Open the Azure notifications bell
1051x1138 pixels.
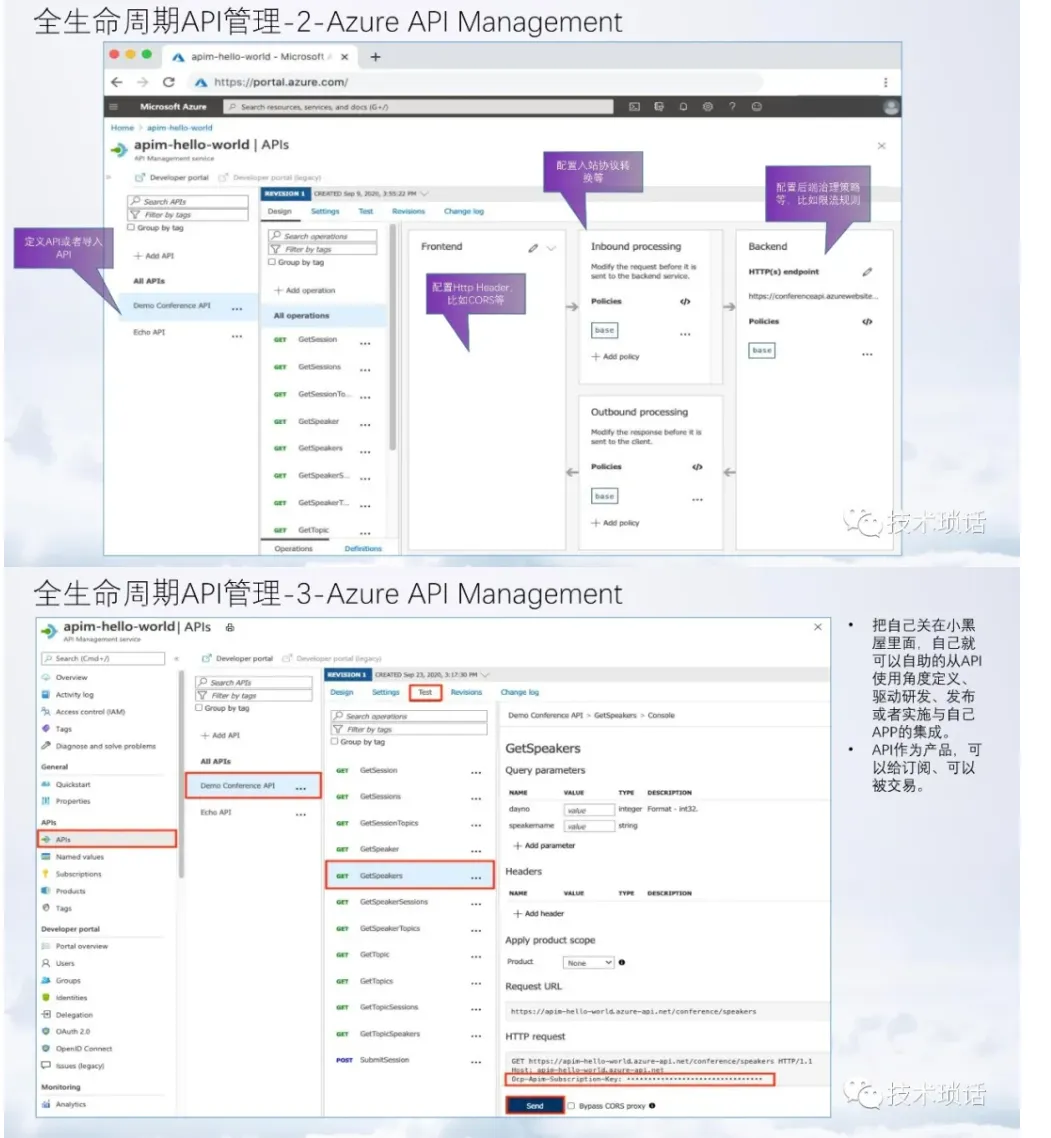(683, 107)
